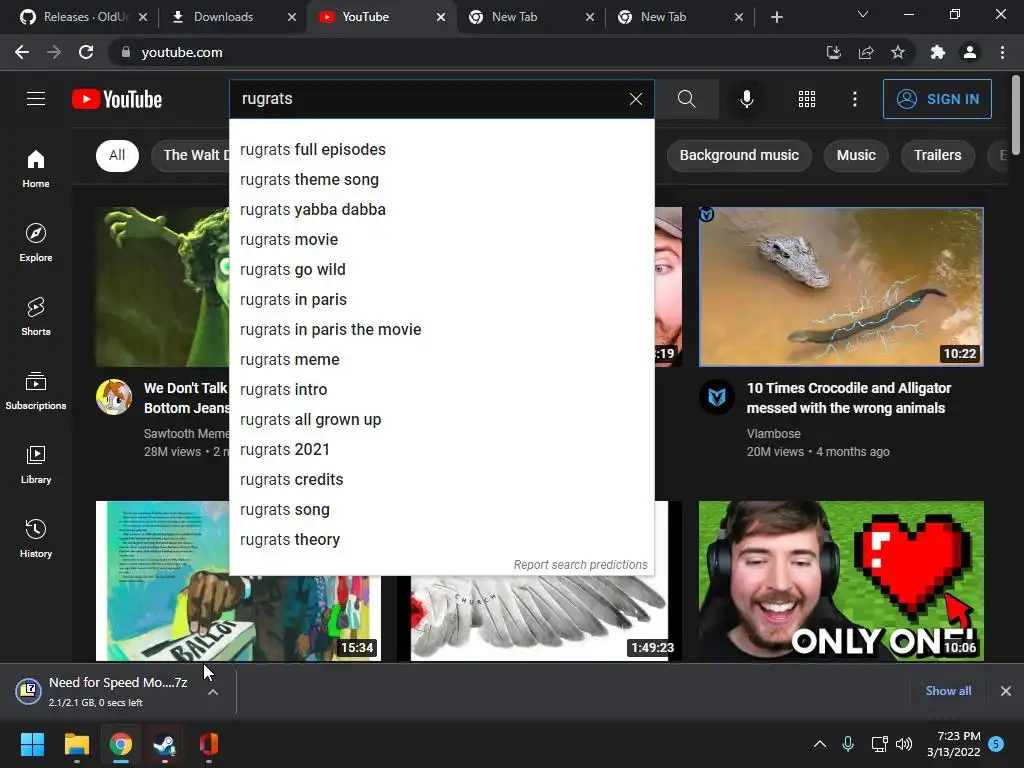Open the taskbar volume control
The image size is (1024, 768).
click(x=904, y=744)
